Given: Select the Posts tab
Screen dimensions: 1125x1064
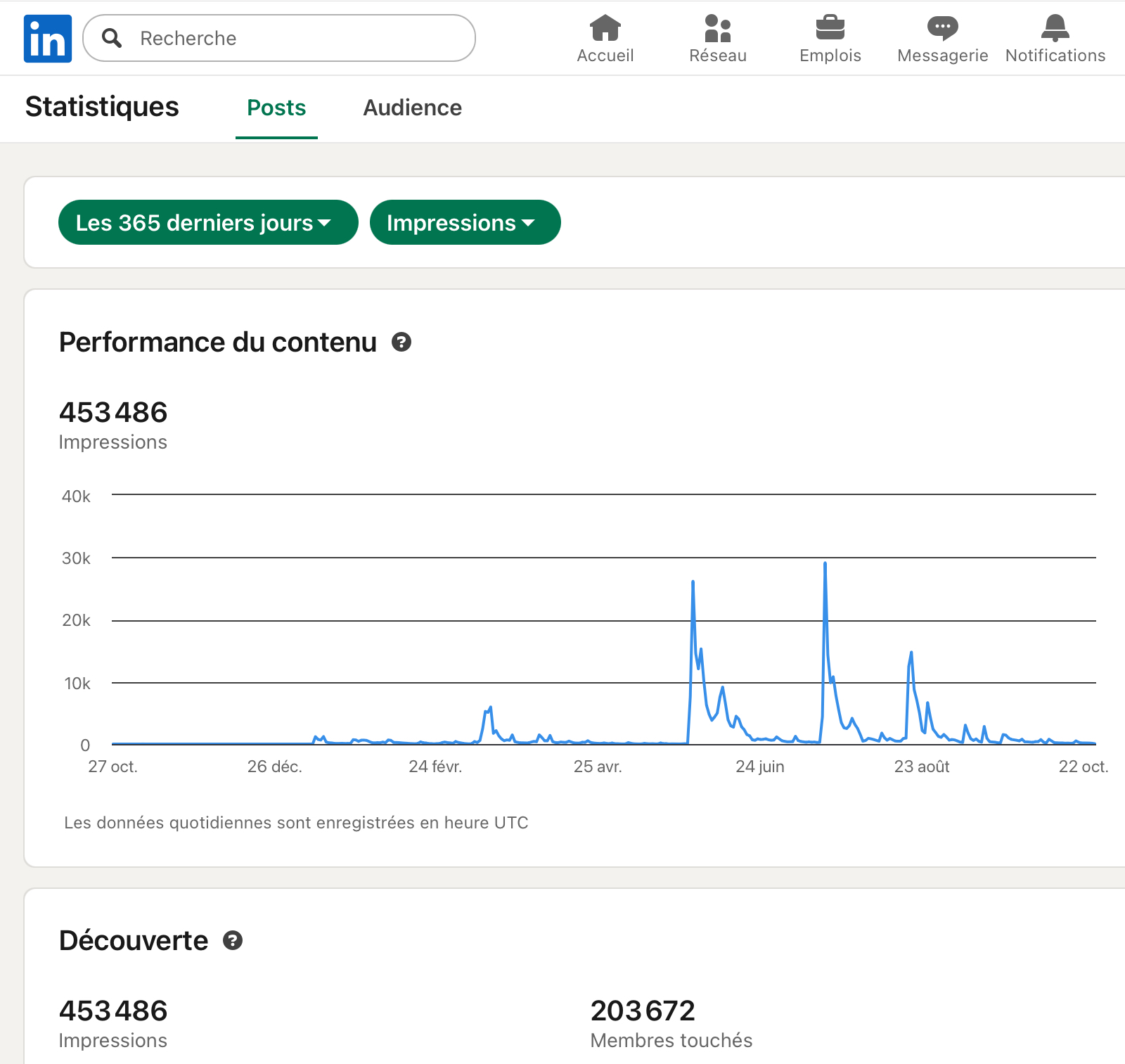Looking at the screenshot, I should [x=276, y=108].
